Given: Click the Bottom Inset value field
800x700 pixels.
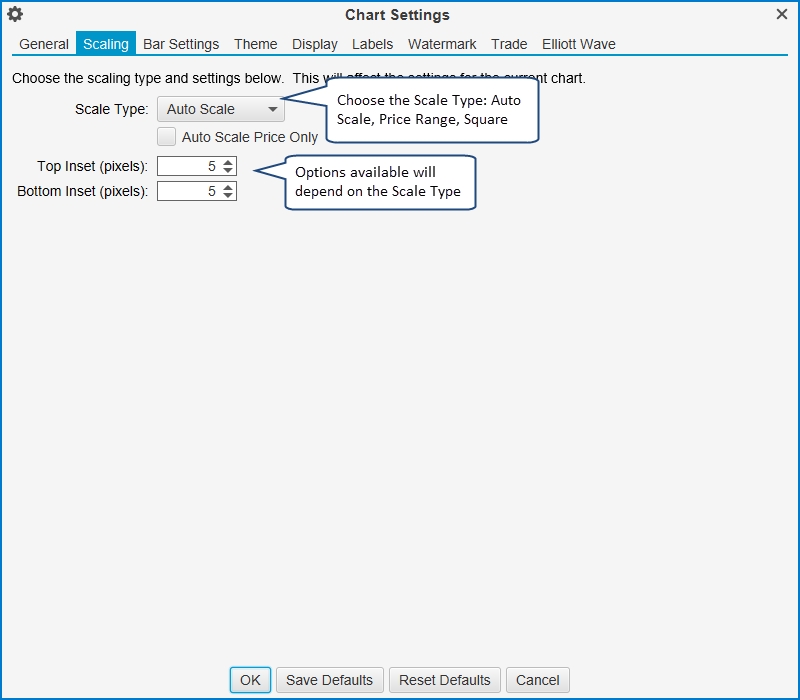Looking at the screenshot, I should 188,191.
